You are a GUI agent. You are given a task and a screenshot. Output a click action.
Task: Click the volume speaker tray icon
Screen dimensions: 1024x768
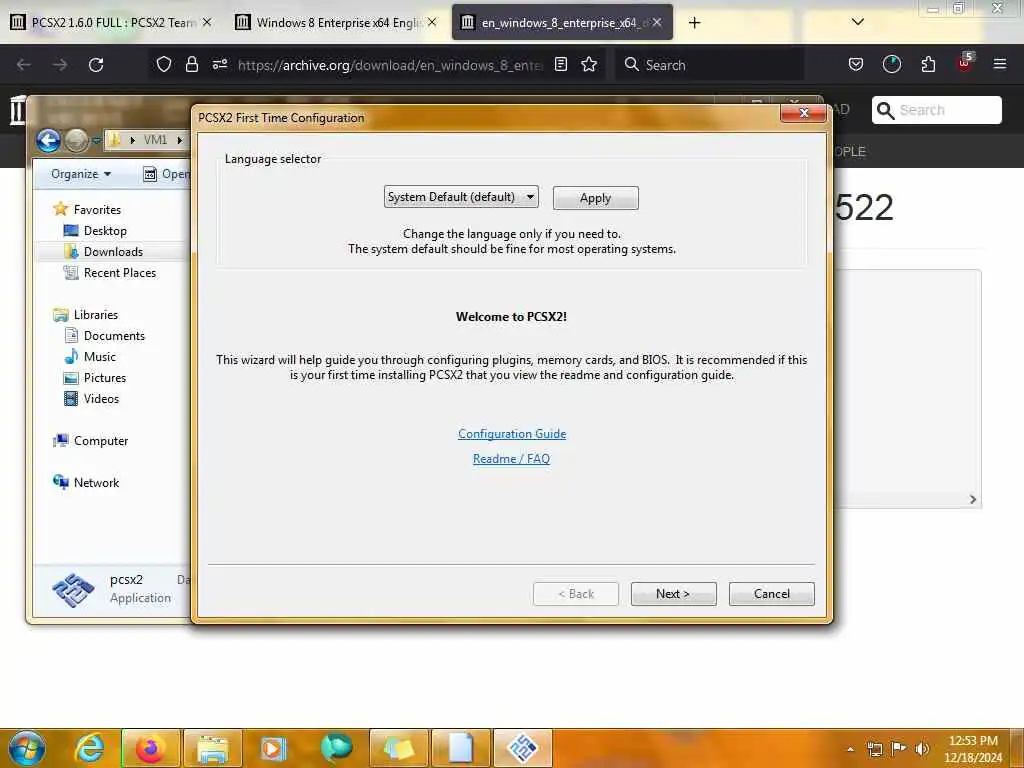922,748
